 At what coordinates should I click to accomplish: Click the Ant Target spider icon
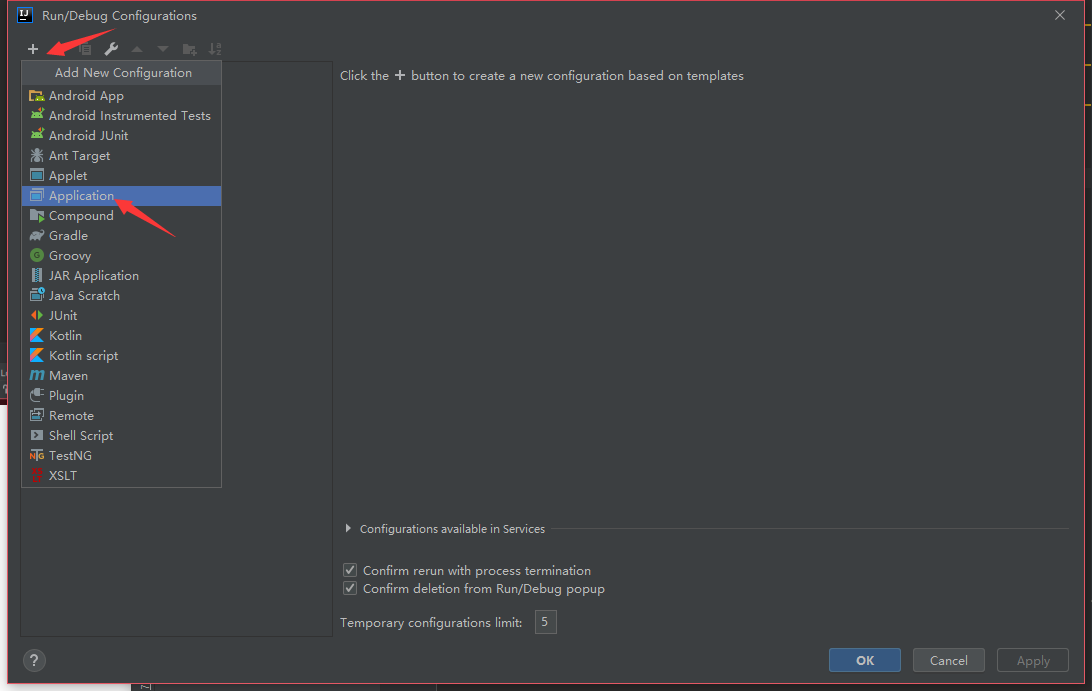tap(37, 155)
